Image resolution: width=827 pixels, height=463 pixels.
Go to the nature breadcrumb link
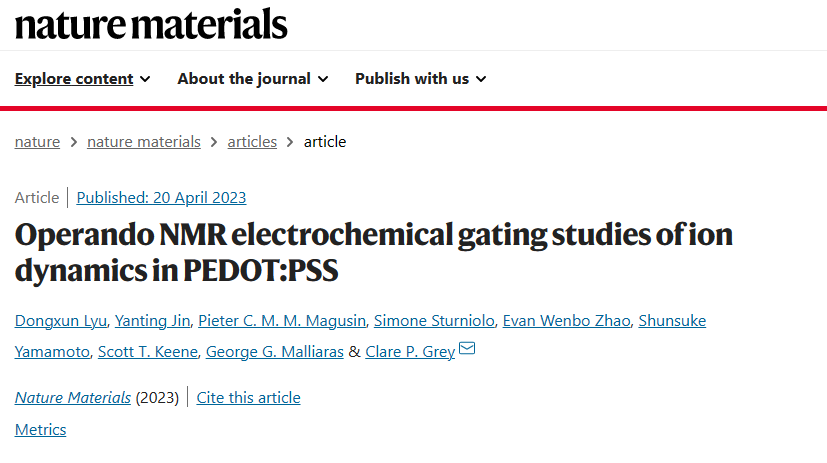[x=37, y=142]
